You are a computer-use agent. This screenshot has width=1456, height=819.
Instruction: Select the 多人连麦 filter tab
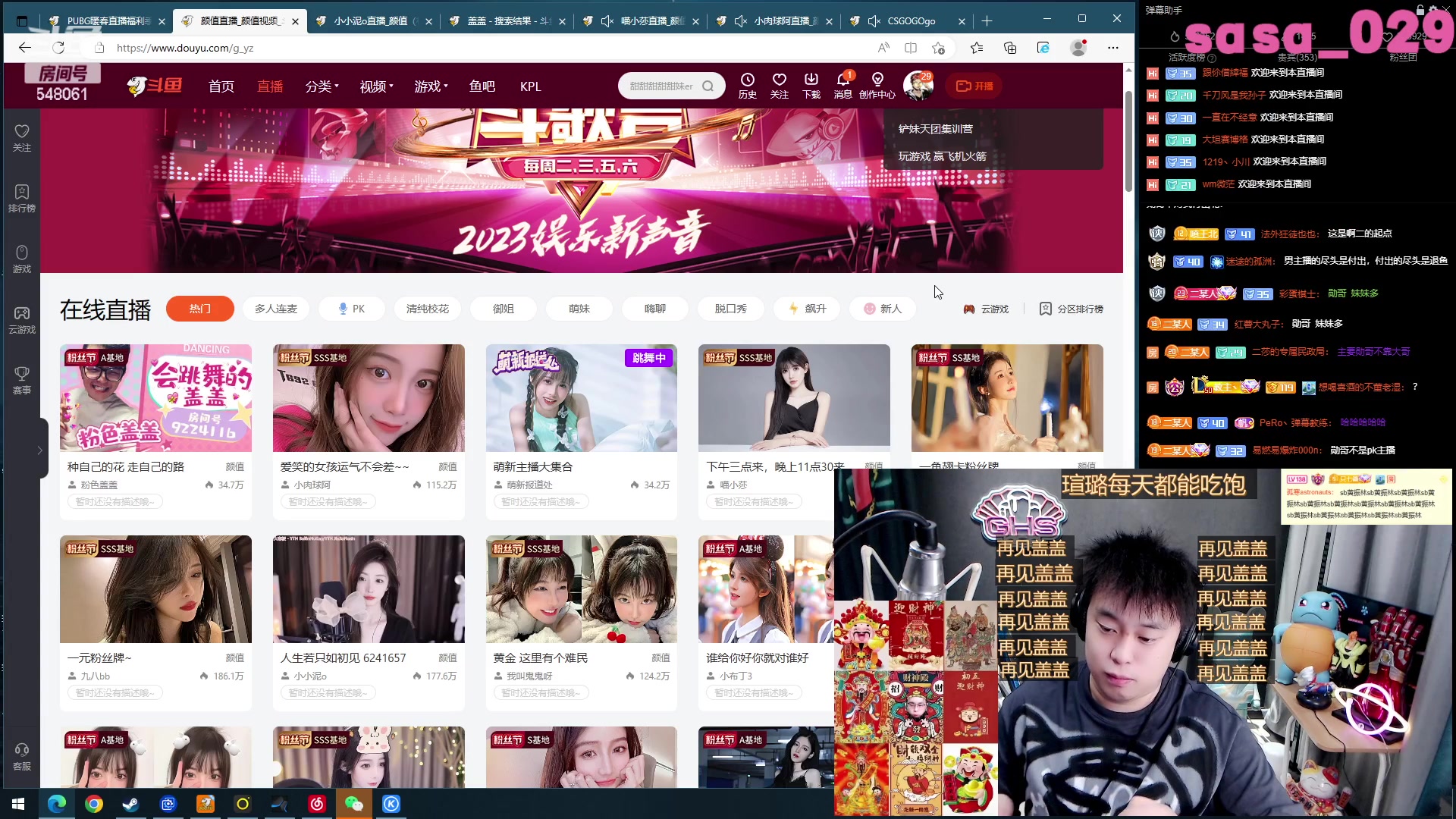click(276, 309)
